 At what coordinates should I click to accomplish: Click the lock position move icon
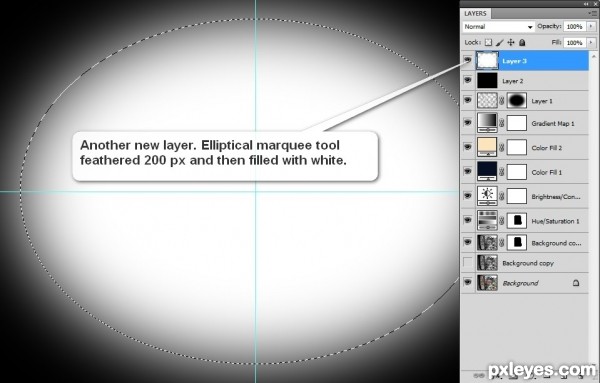click(x=511, y=42)
